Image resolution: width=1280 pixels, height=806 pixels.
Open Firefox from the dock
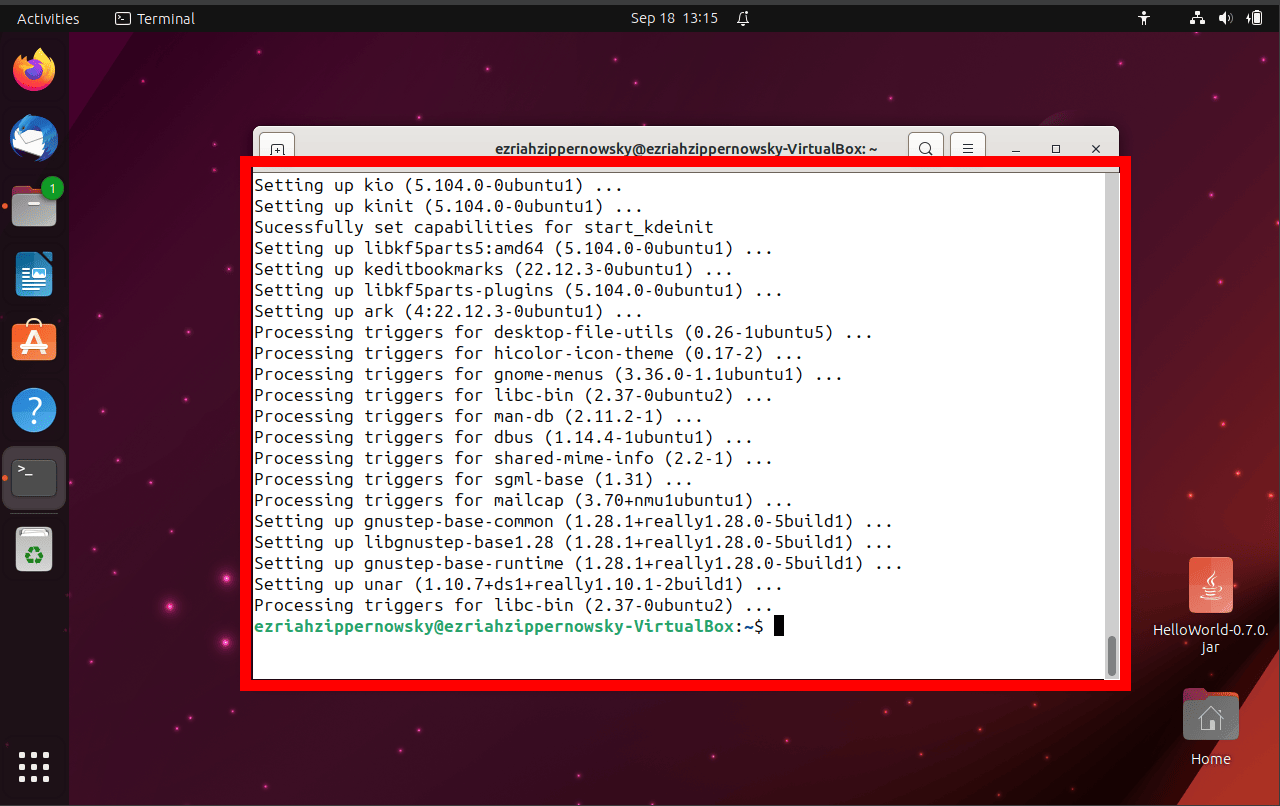click(x=34, y=70)
